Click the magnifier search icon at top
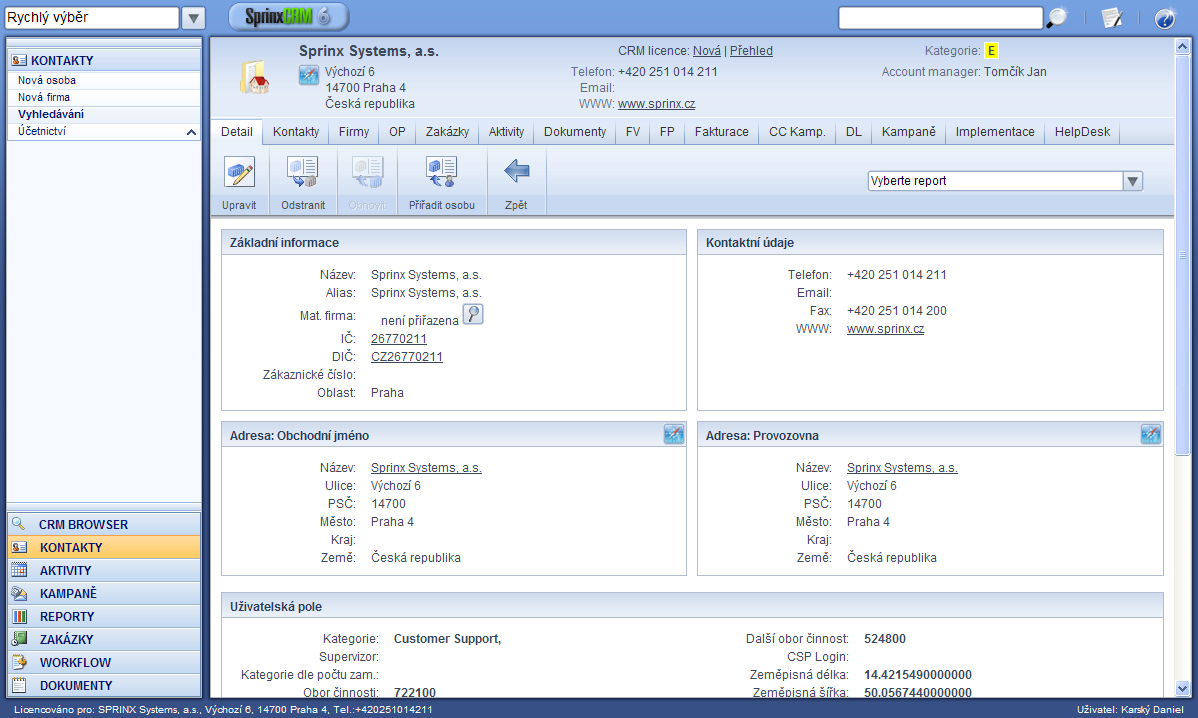This screenshot has height=718, width=1198. point(1057,18)
